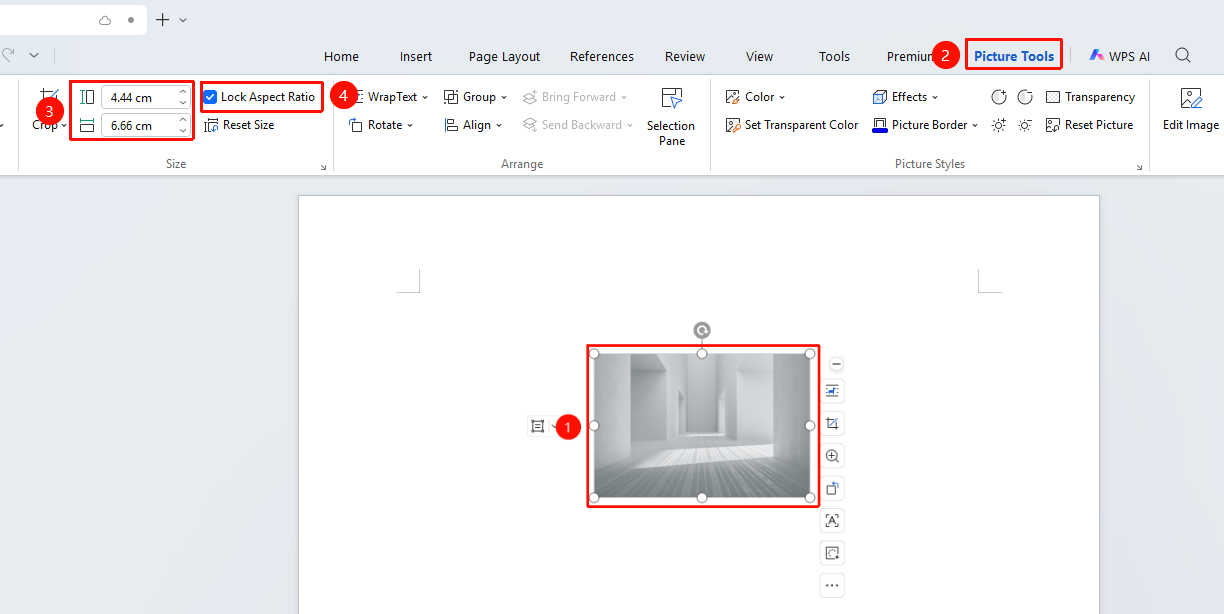Toggle the Transparency option
Viewport: 1224px width, 614px height.
pyautogui.click(x=1090, y=97)
